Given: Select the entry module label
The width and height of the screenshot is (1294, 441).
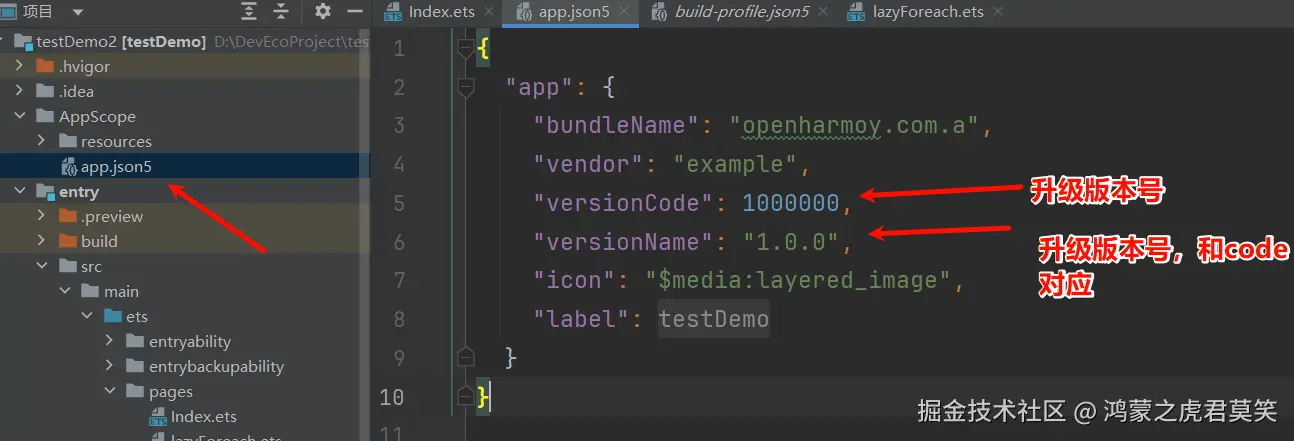Looking at the screenshot, I should pos(79,192).
